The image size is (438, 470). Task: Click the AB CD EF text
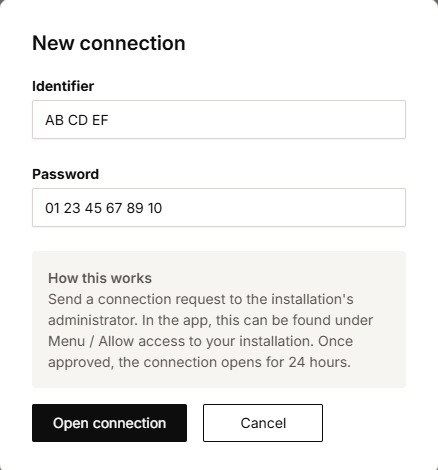(x=77, y=120)
